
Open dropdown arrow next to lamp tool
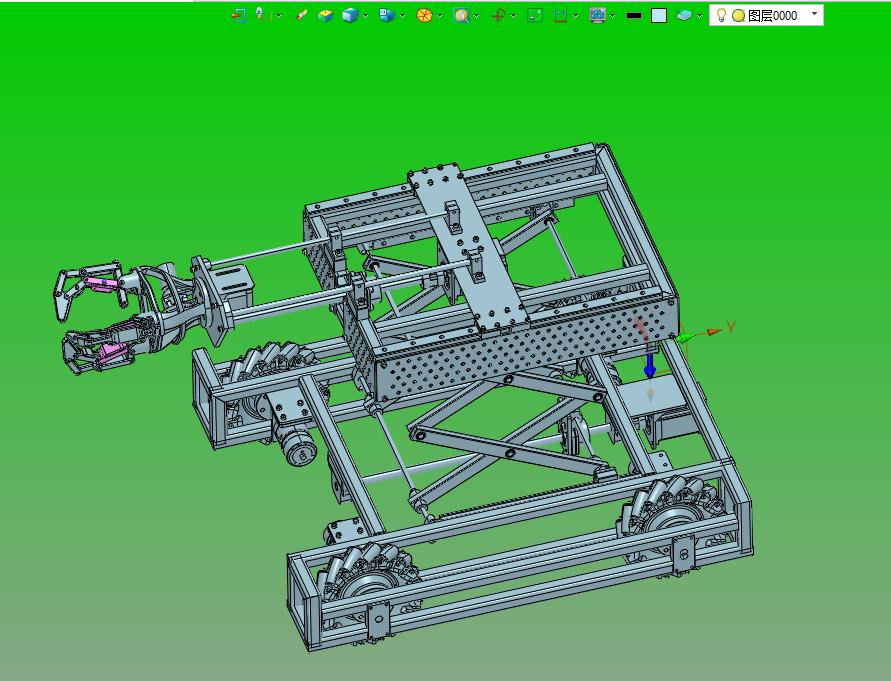pos(278,16)
